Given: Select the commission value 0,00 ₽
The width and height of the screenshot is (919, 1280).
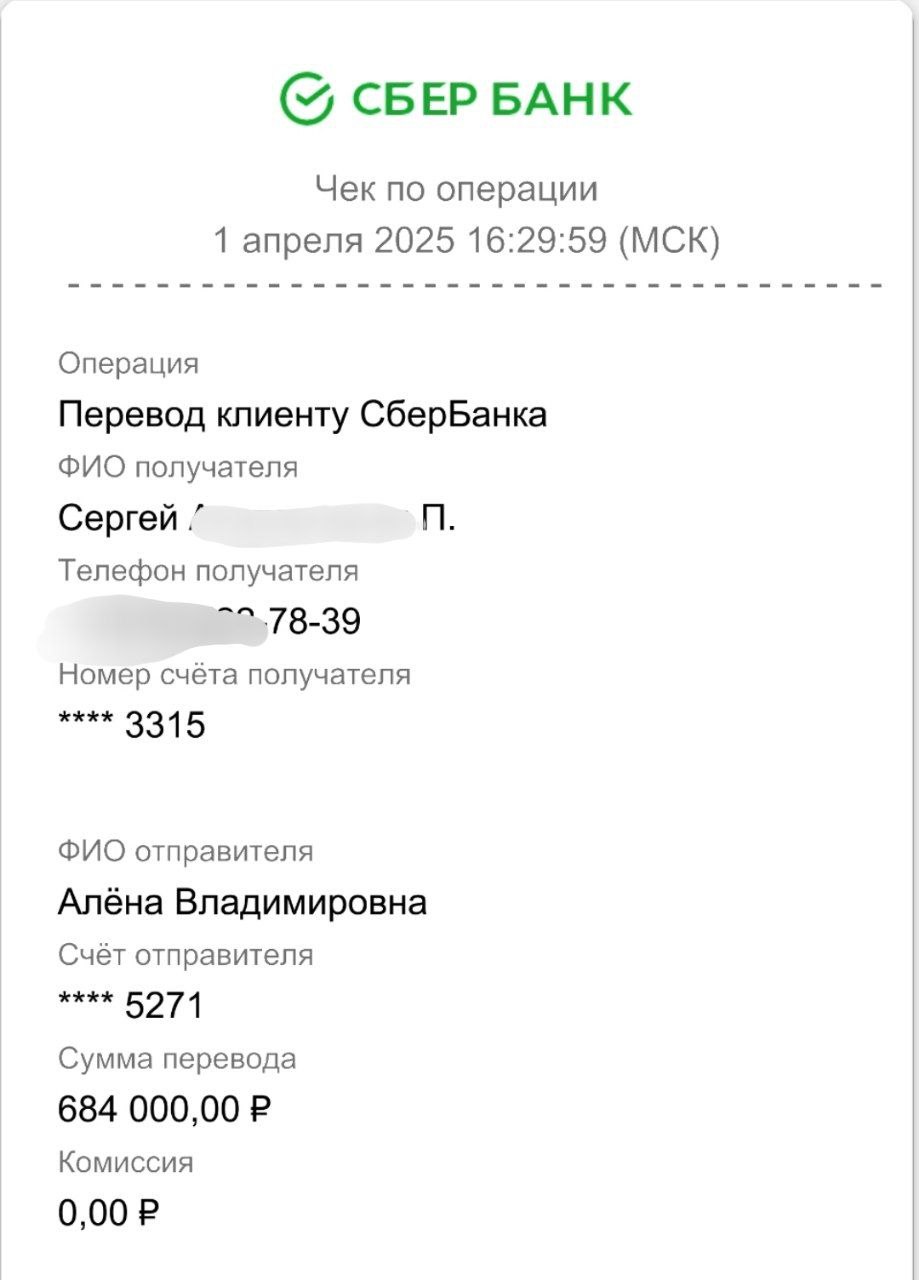Looking at the screenshot, I should 109,1213.
